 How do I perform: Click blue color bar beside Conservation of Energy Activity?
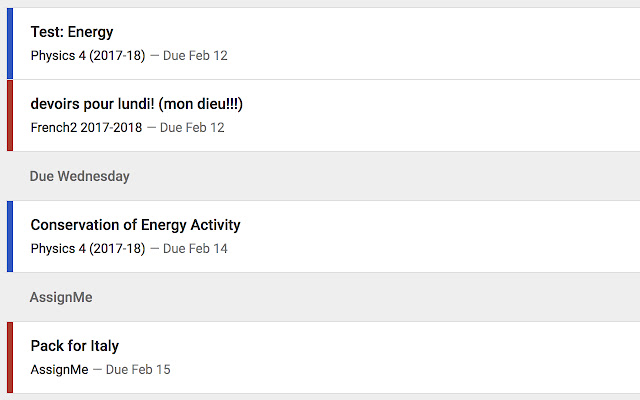(9, 236)
